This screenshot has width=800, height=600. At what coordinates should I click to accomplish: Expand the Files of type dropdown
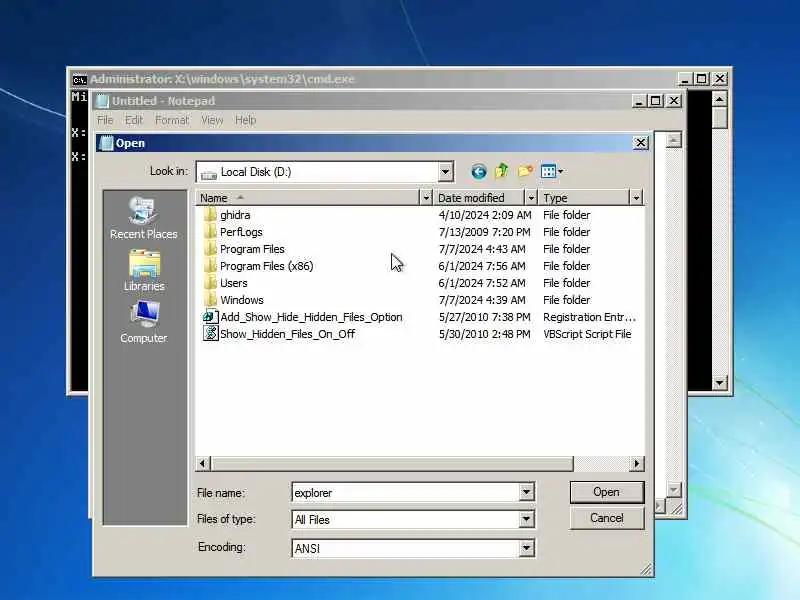[526, 519]
